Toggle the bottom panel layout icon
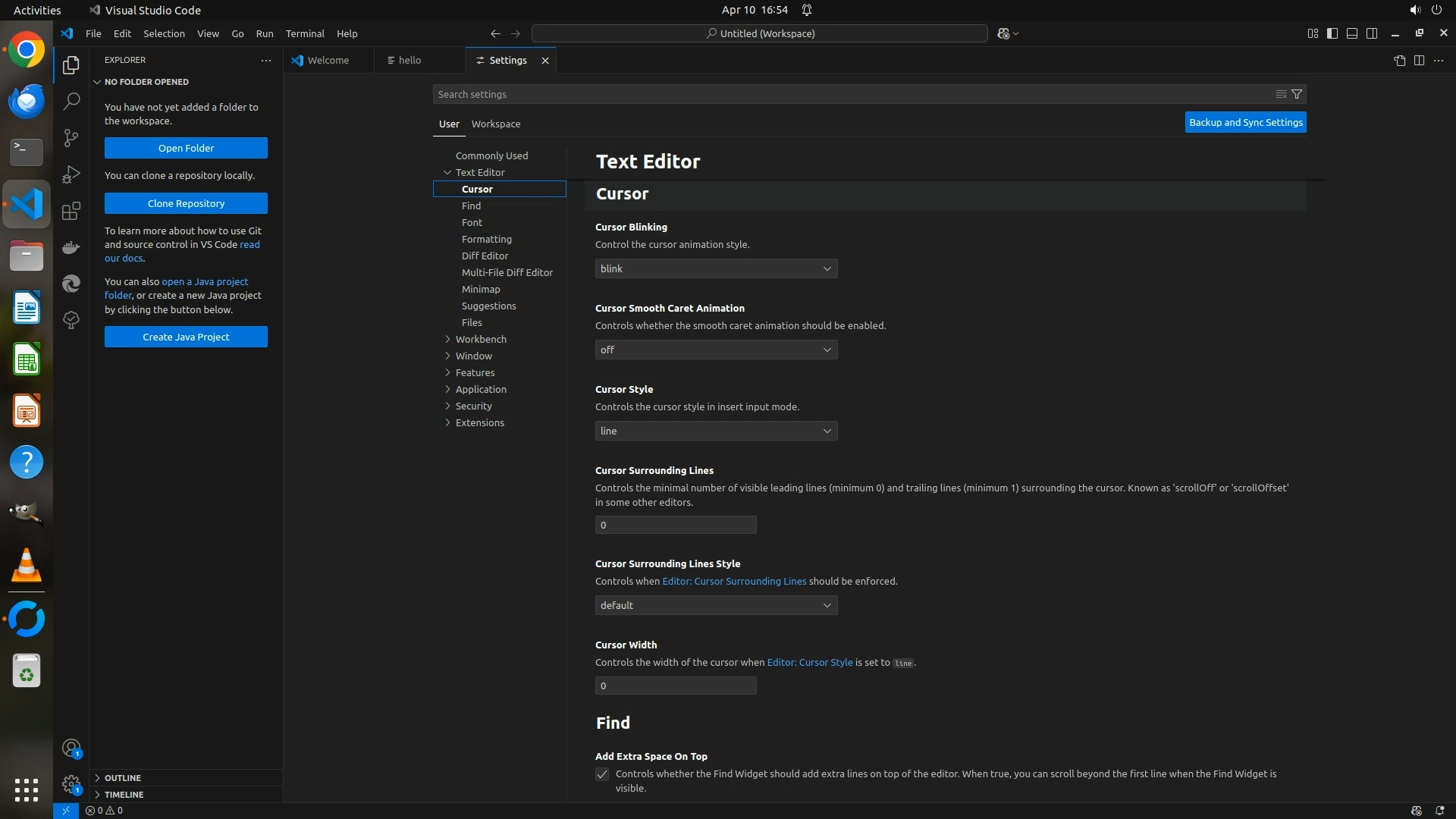The image size is (1456, 819). point(1352,33)
